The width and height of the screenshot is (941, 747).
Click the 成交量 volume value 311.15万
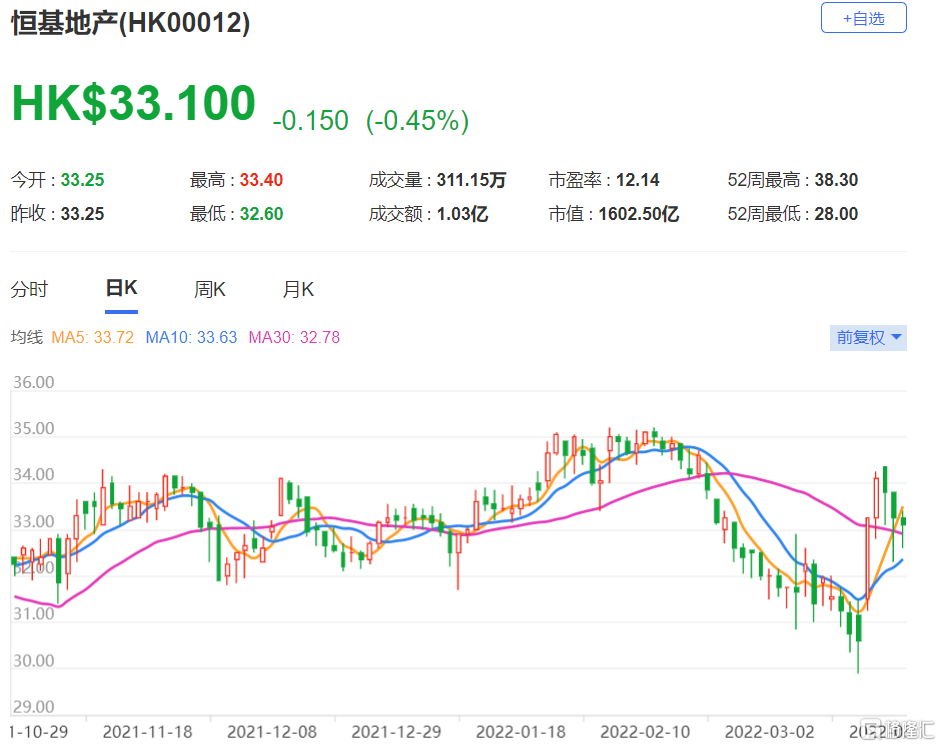click(471, 181)
